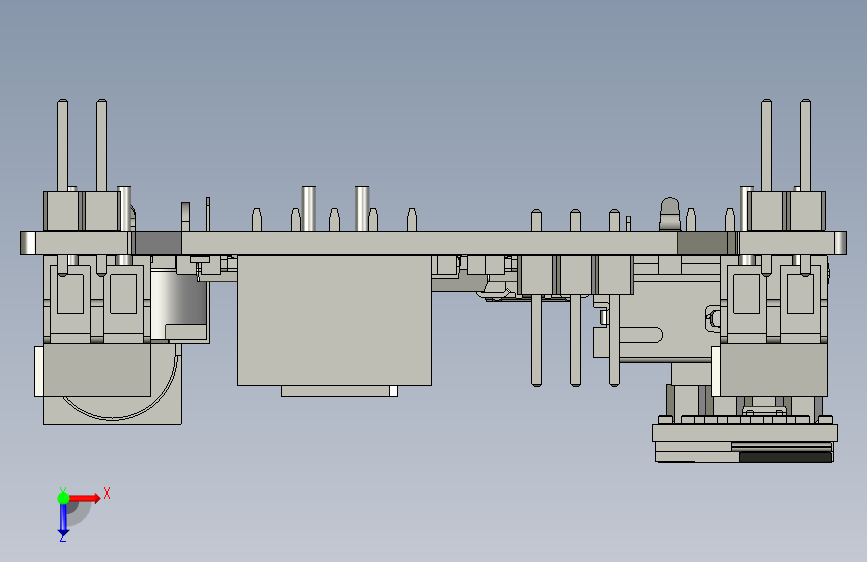Screen dimensions: 867x562
Task: Select the long horizontal base plate of the model
Action: point(433,243)
